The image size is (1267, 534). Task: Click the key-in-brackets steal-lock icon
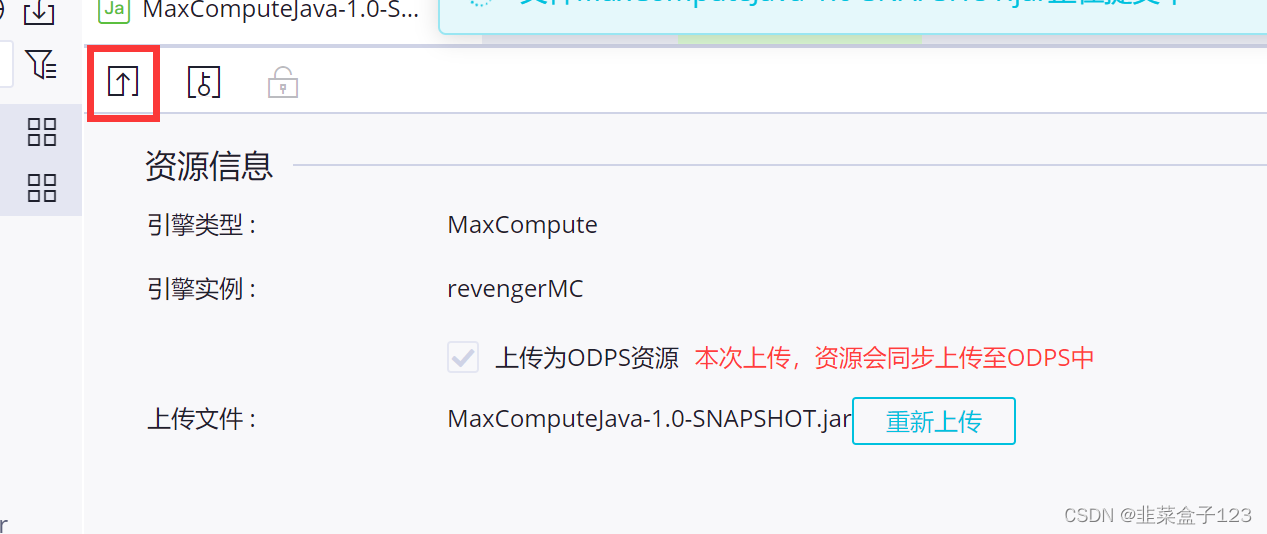[x=204, y=82]
